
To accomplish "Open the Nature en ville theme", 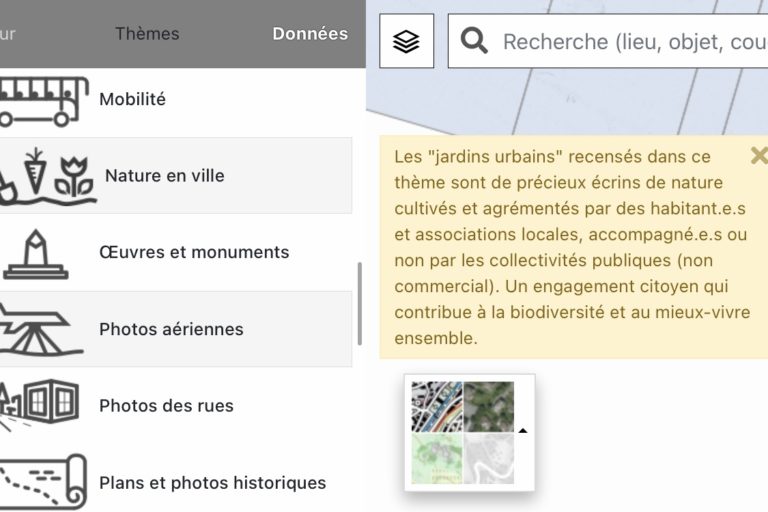I will (165, 176).
